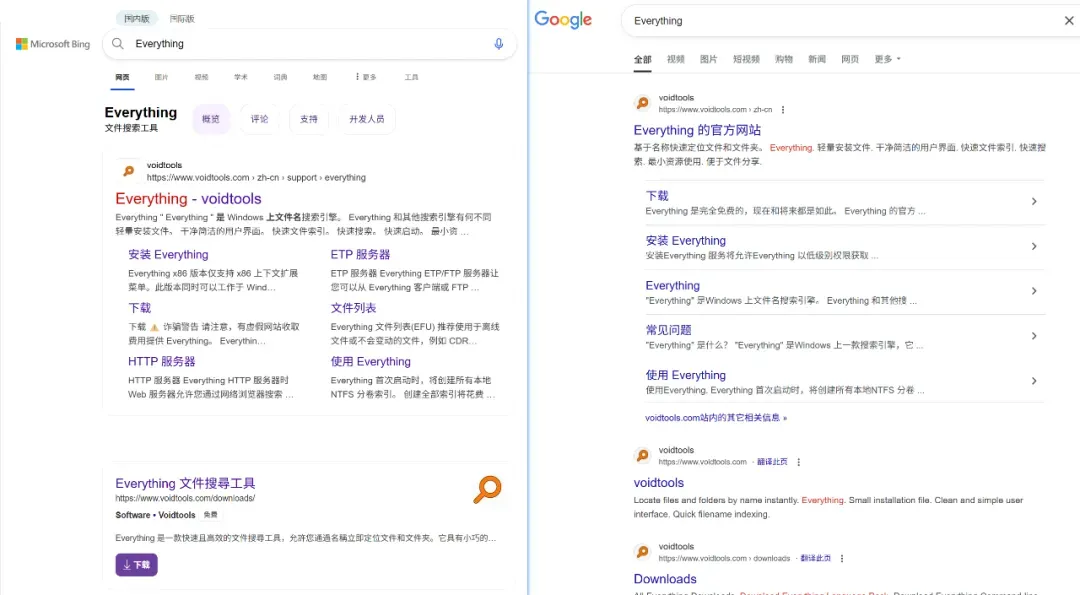Expand the 常见问题 sitelink chevron
The height and width of the screenshot is (595, 1080).
[1034, 335]
